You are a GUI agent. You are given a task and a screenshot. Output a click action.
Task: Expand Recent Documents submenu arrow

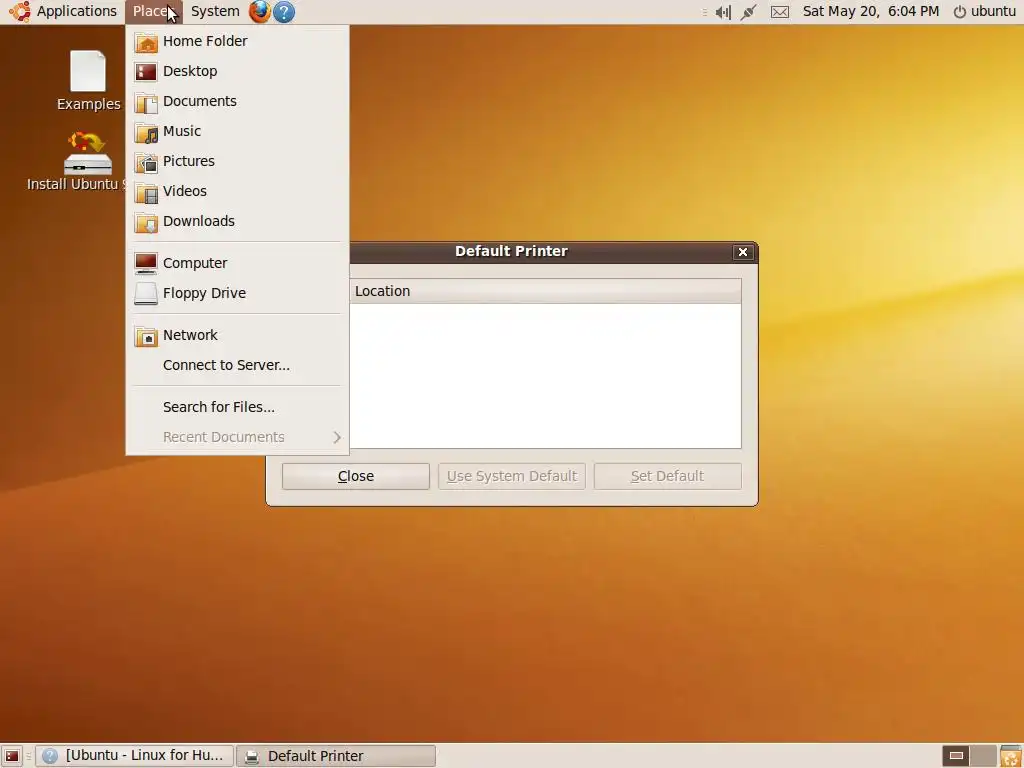[x=337, y=437]
